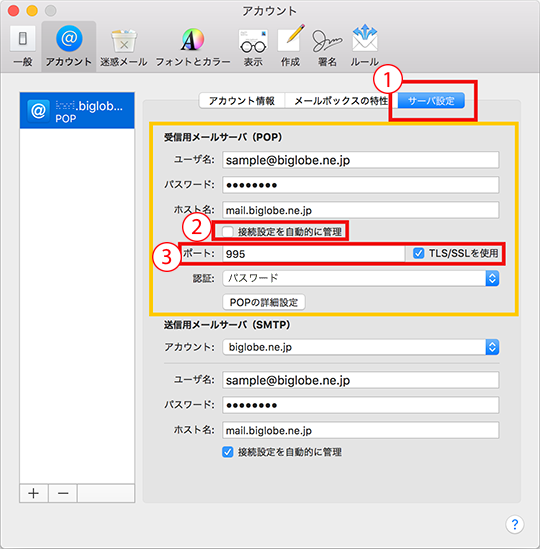Minimize the window with yellow button

point(32,11)
